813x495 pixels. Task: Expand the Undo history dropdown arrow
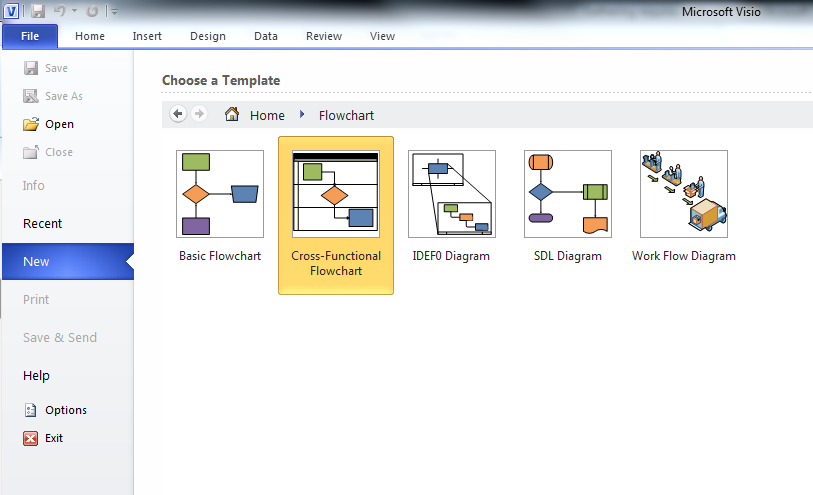coord(74,12)
